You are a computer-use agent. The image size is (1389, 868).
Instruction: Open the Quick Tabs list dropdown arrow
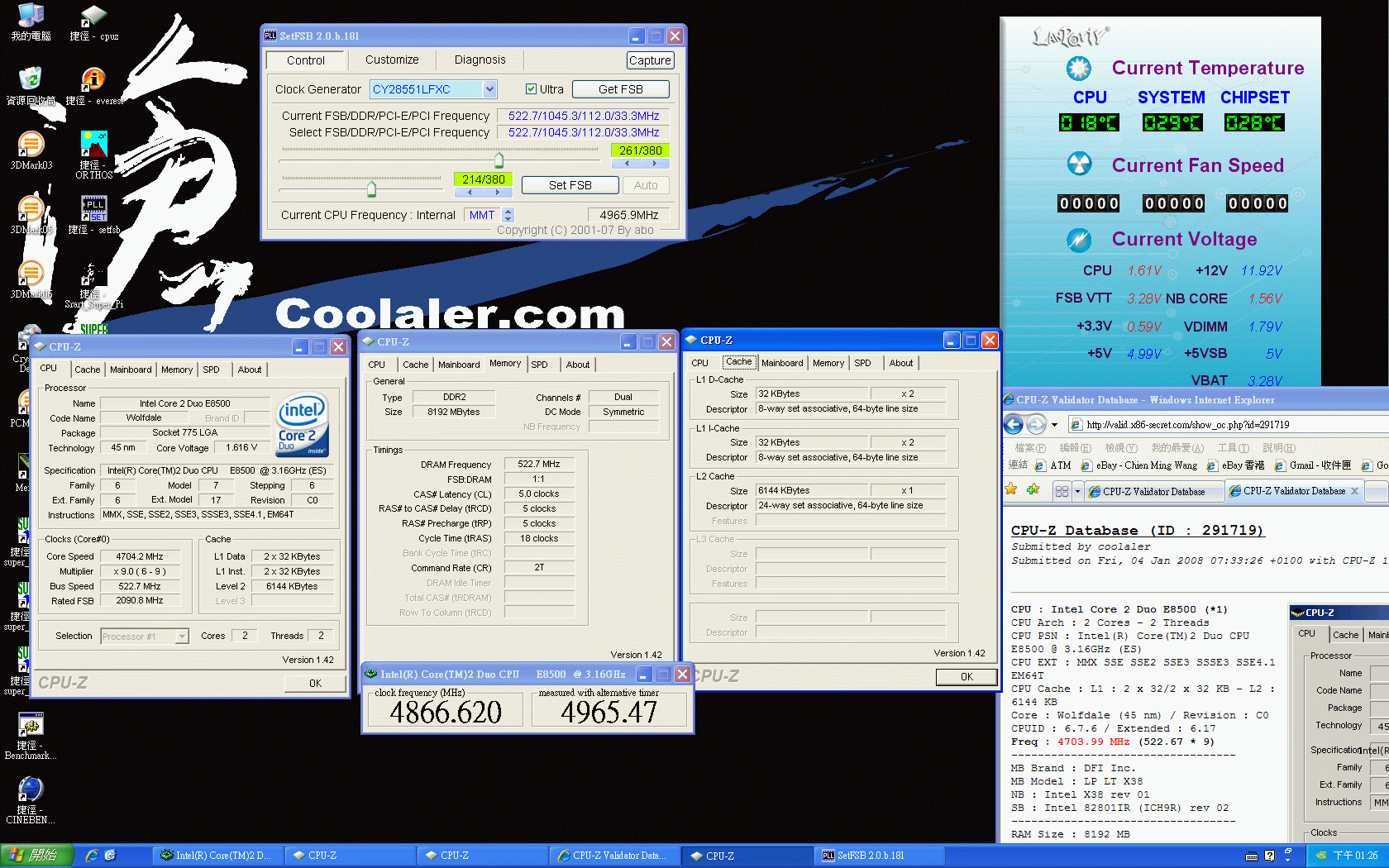click(1077, 491)
